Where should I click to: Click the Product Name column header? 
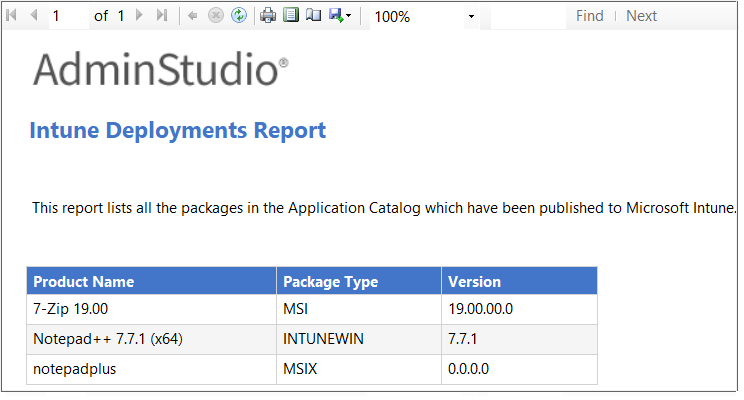tap(83, 281)
